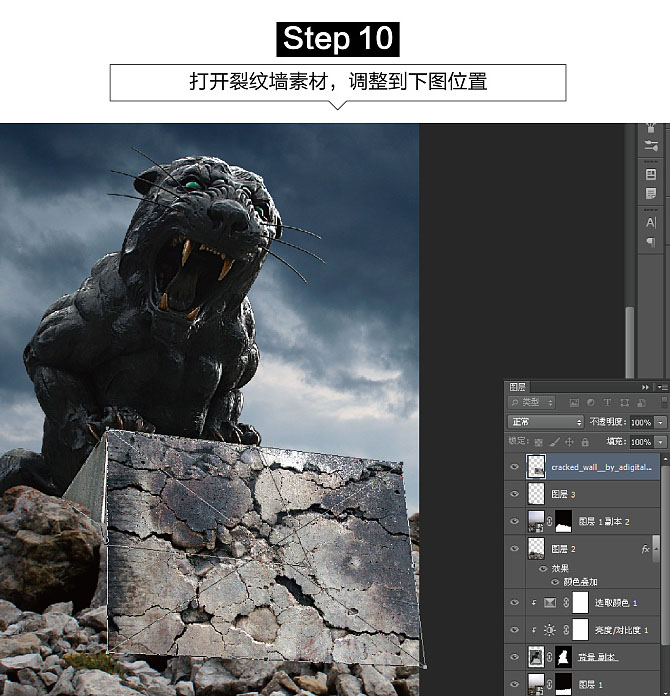The height and width of the screenshot is (696, 670).
Task: Open the layer filter 类型 dropdown
Action: (531, 403)
